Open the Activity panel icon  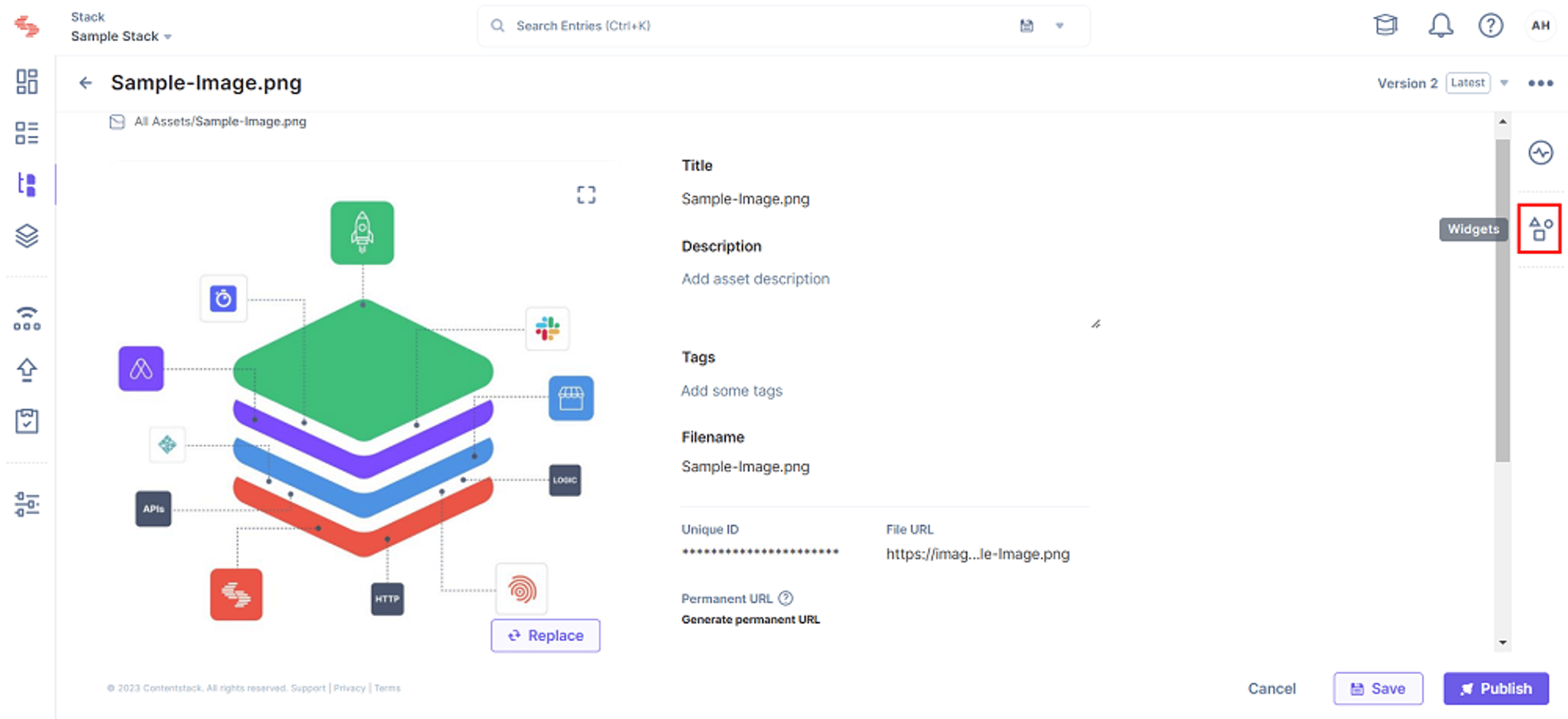point(1540,152)
